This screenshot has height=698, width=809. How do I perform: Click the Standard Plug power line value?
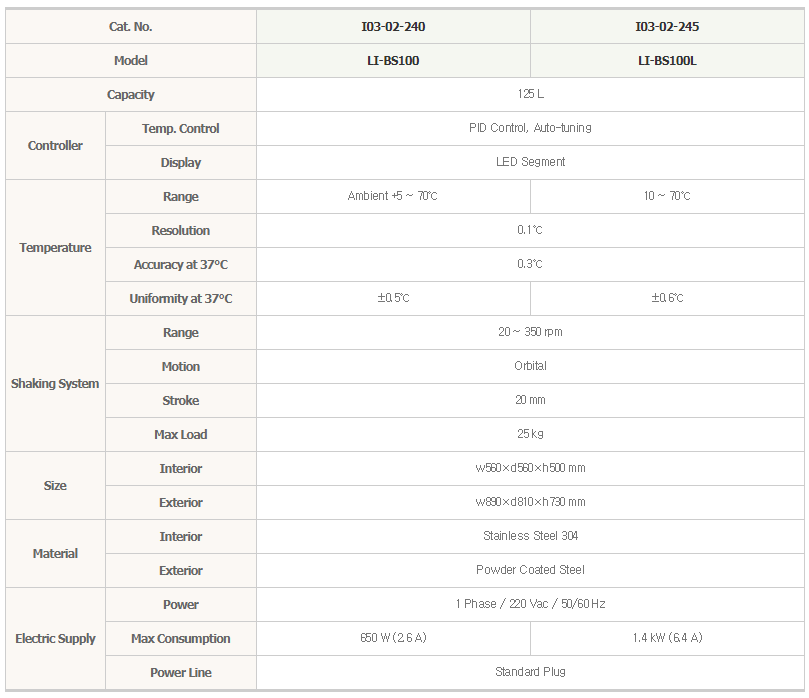530,672
